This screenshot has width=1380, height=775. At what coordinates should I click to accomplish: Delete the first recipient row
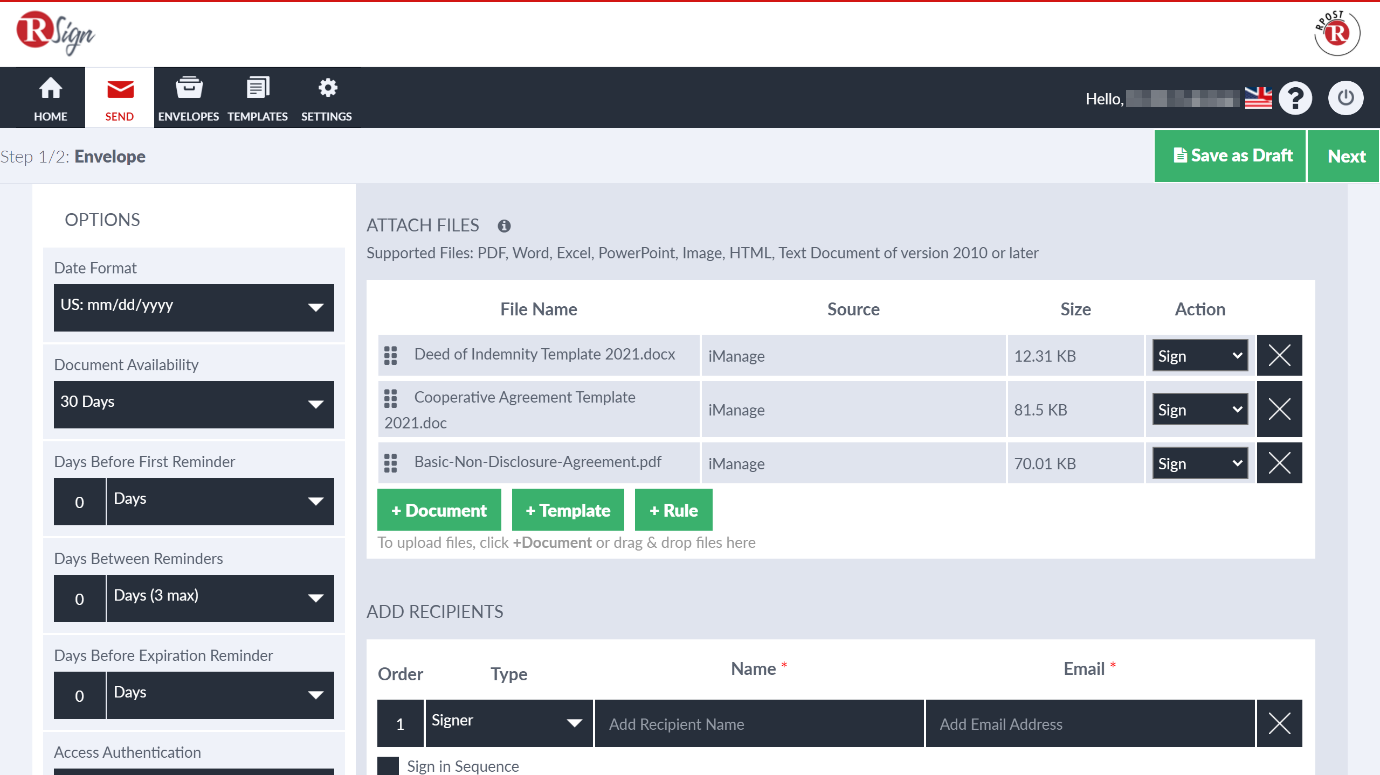click(x=1279, y=724)
